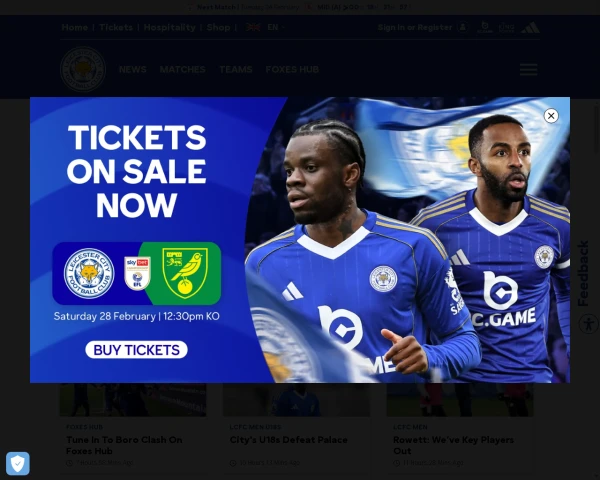Open the hamburger menu icon

pyautogui.click(x=528, y=70)
